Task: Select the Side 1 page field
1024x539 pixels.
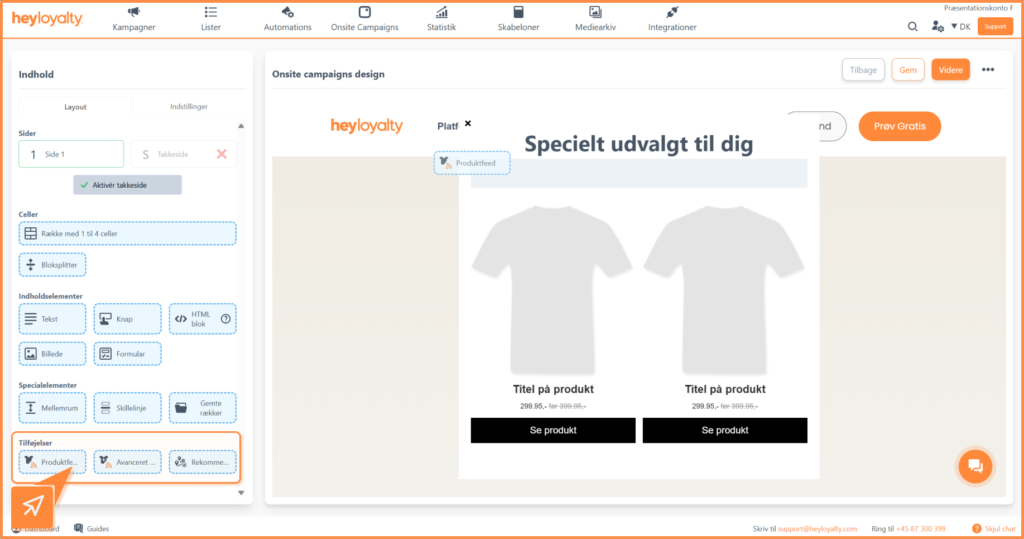Action: click(x=71, y=154)
